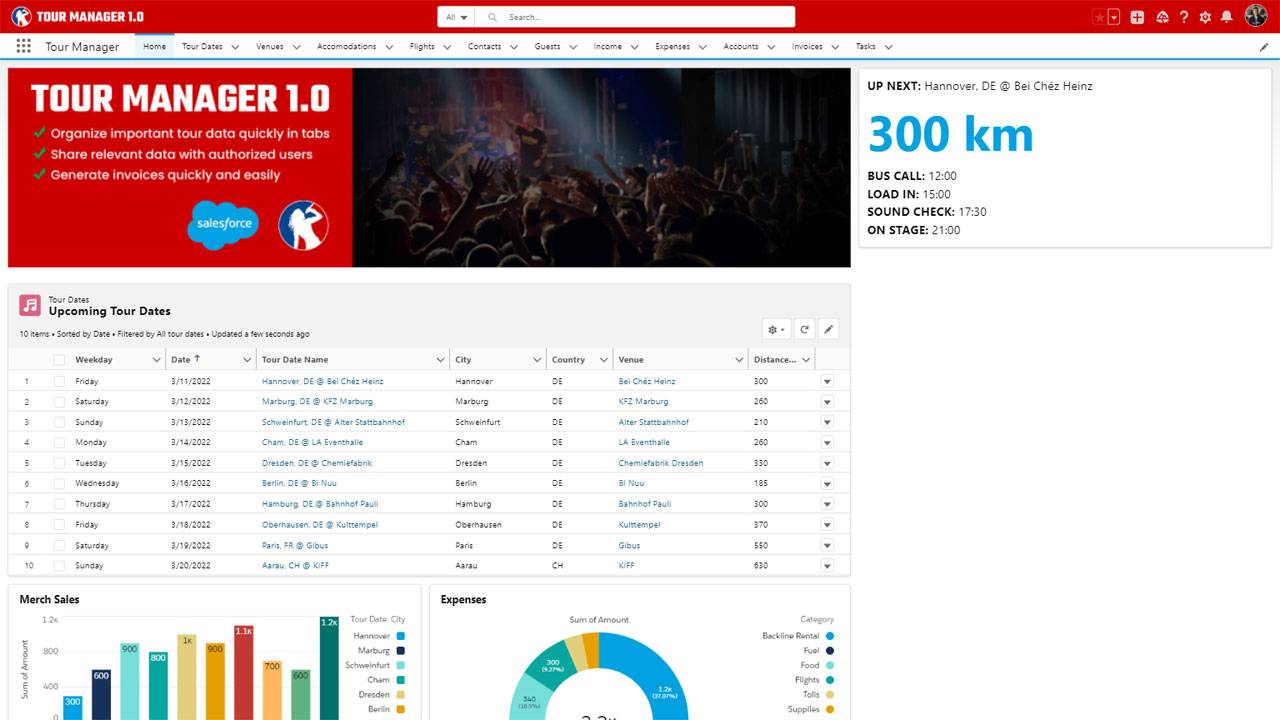Expand the Invoices tab dropdown chevron
The height and width of the screenshot is (720, 1280).
(x=835, y=47)
